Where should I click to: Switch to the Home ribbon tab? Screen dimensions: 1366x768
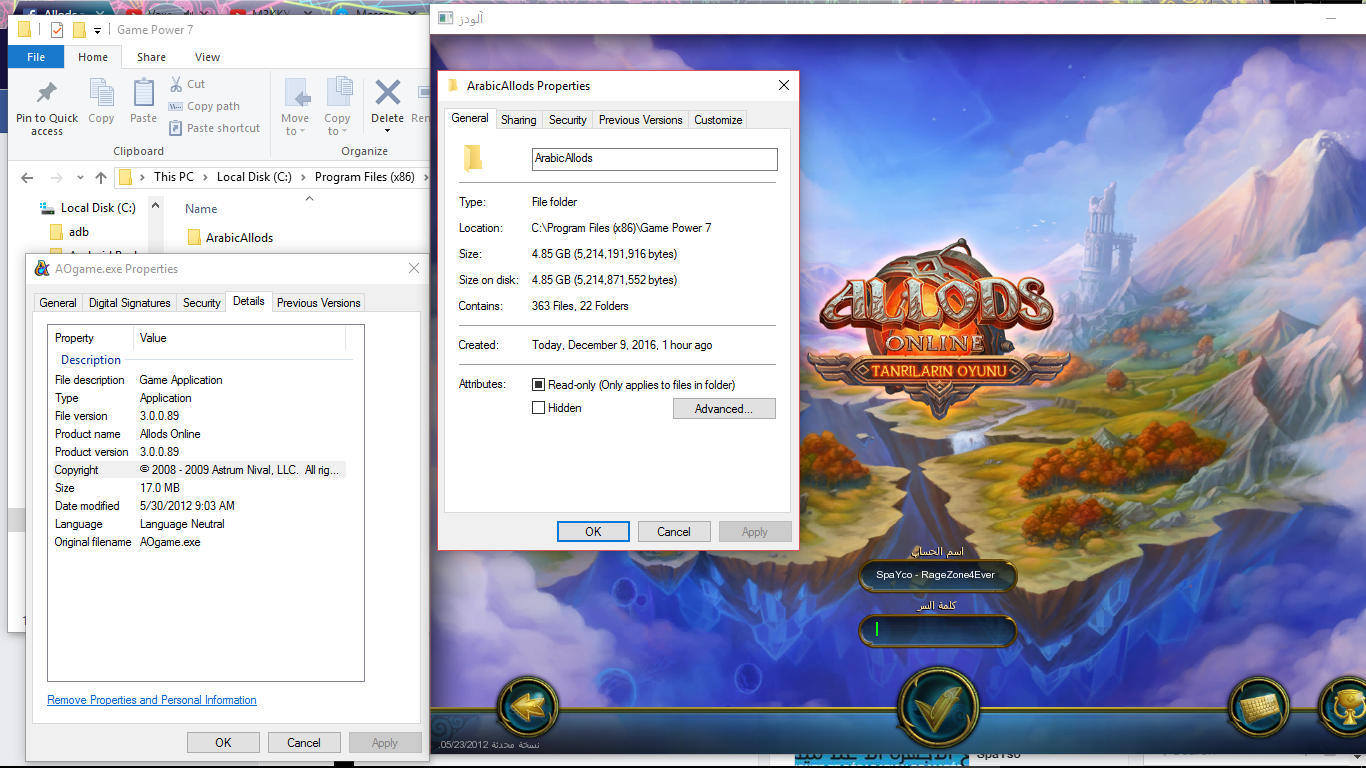pos(93,57)
